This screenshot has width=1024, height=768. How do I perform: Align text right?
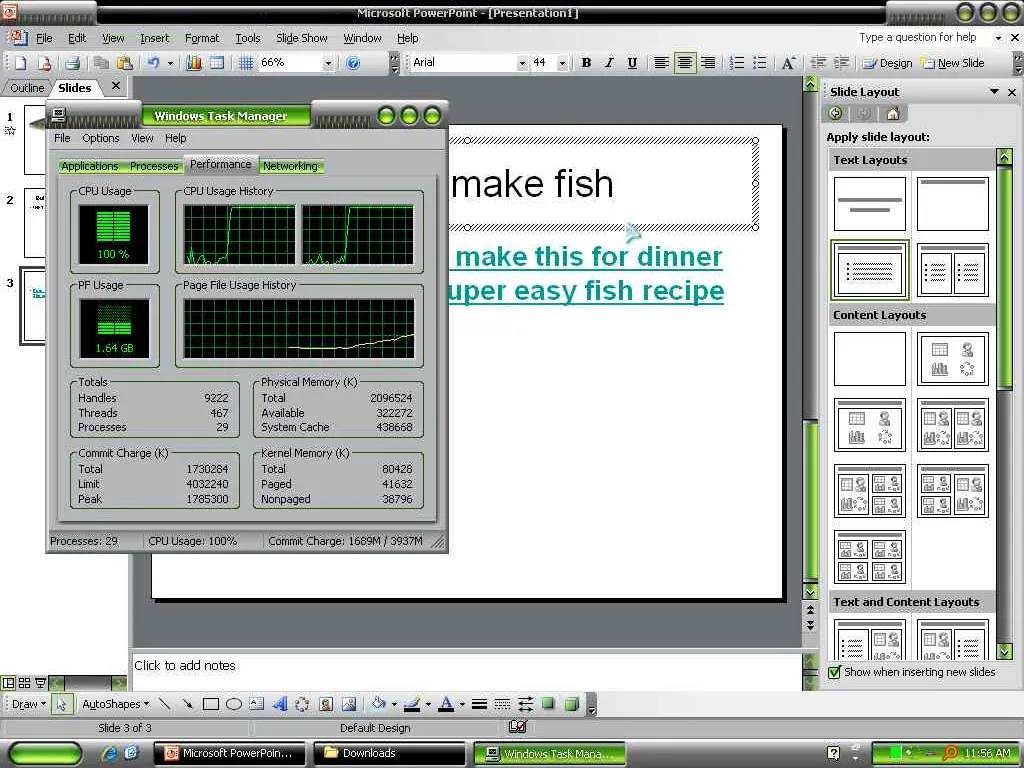(x=708, y=63)
